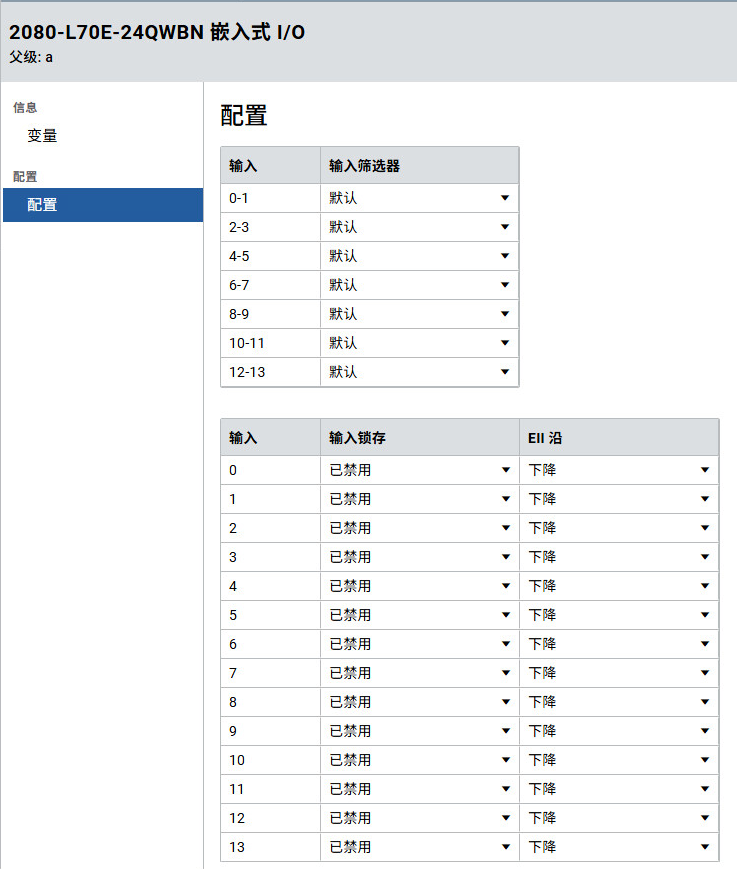Open EII 沿 dropdown for input 6
737x869 pixels.
(619, 644)
